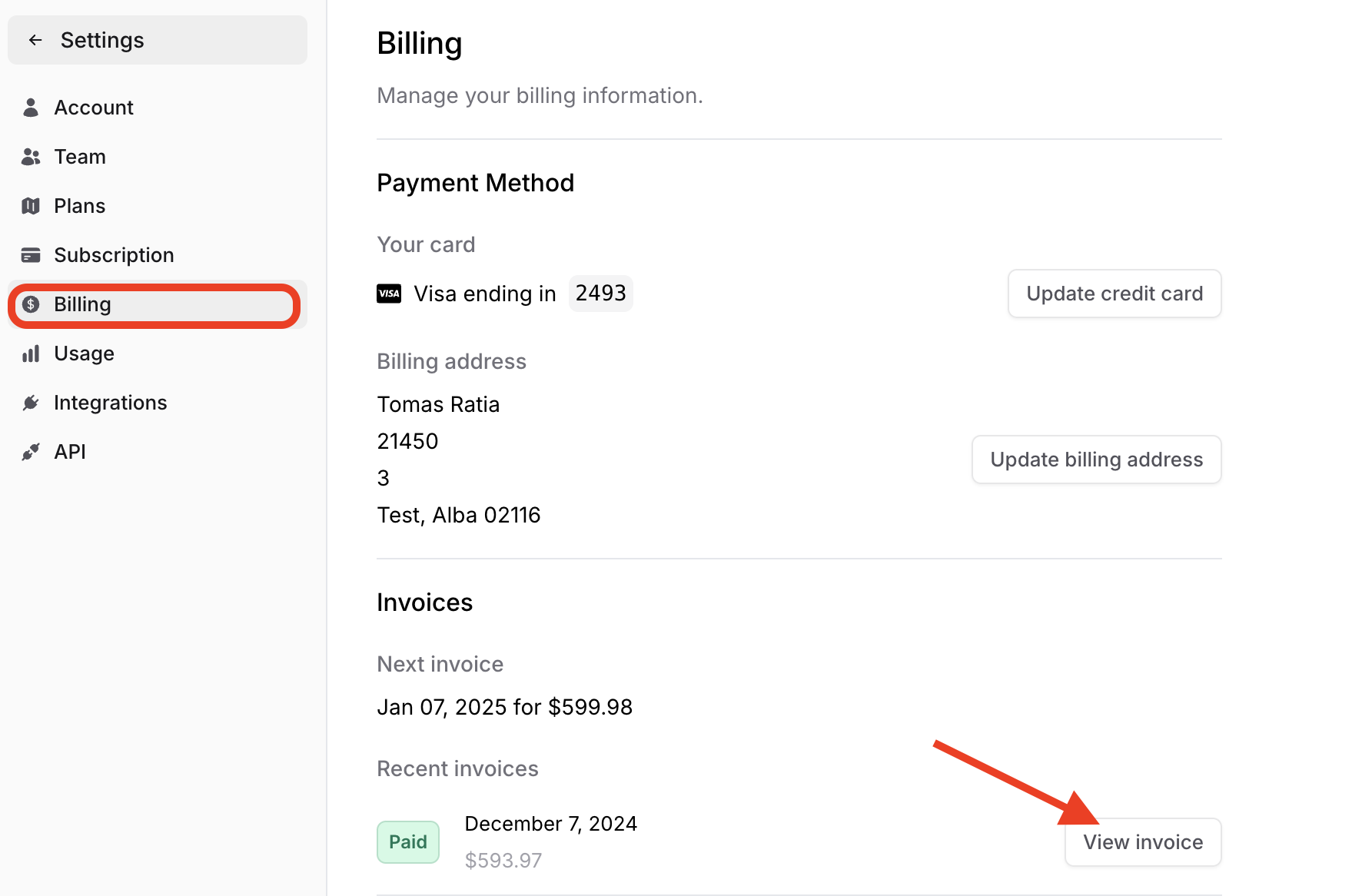This screenshot has width=1362, height=896.
Task: View the December 7, 2024 invoice
Action: [1142, 842]
